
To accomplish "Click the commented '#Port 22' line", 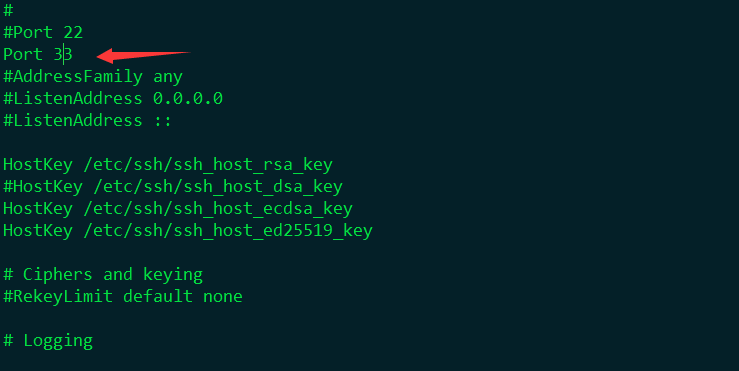I will tap(43, 33).
